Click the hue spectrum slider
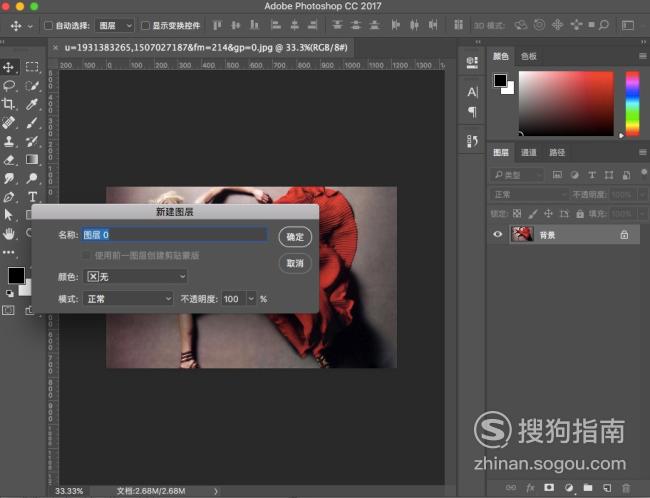Viewport: 650px width, 498px height. click(x=632, y=103)
